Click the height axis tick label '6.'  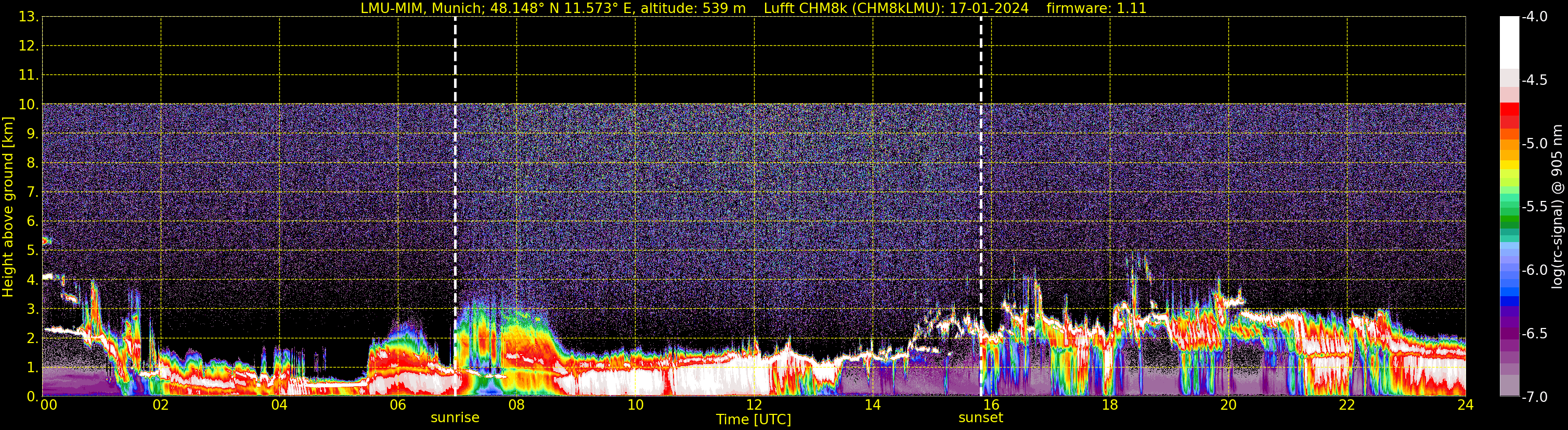coord(33,222)
